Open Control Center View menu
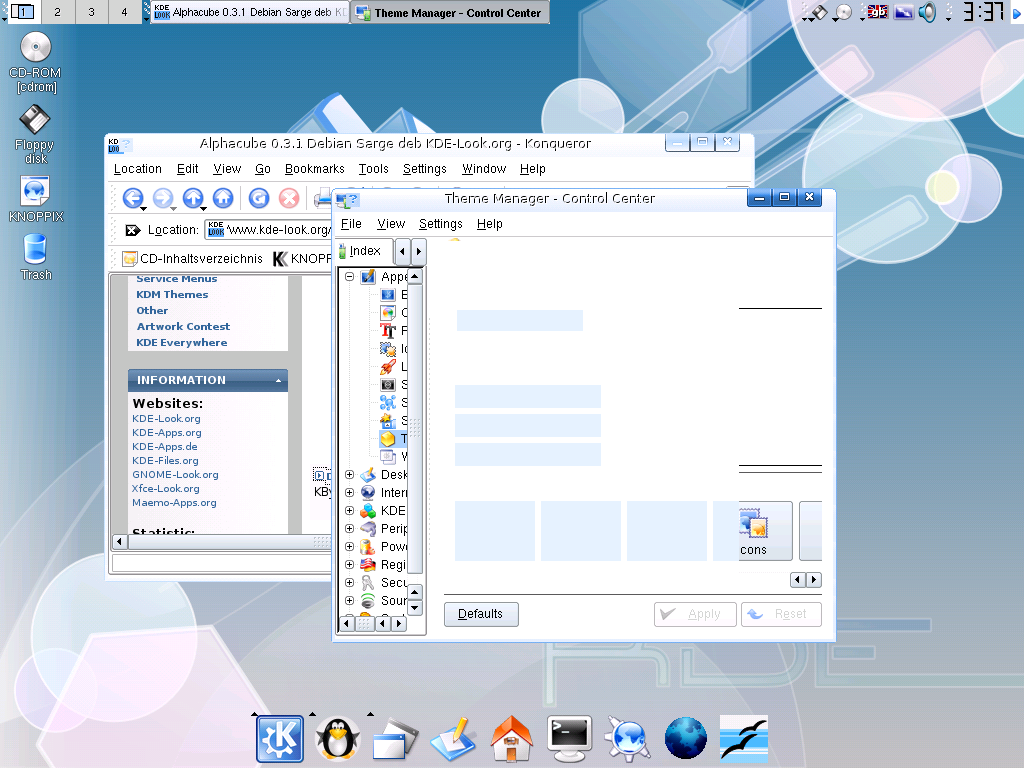The height and width of the screenshot is (768, 1024). (x=391, y=224)
